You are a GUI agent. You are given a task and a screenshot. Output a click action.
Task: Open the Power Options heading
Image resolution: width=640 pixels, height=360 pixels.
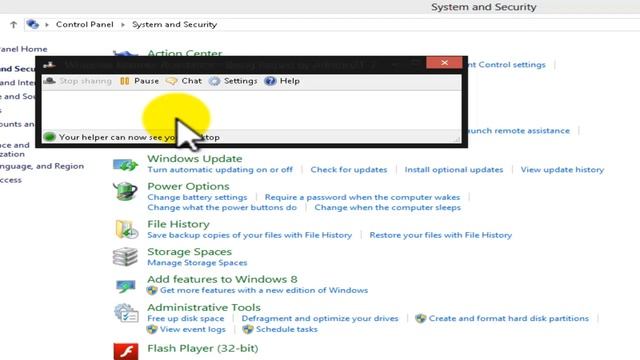188,186
